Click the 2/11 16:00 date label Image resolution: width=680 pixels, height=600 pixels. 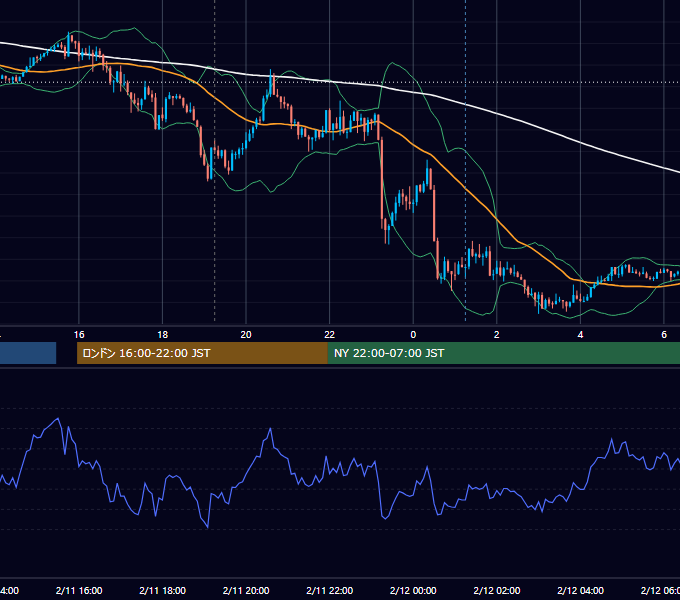tap(79, 590)
